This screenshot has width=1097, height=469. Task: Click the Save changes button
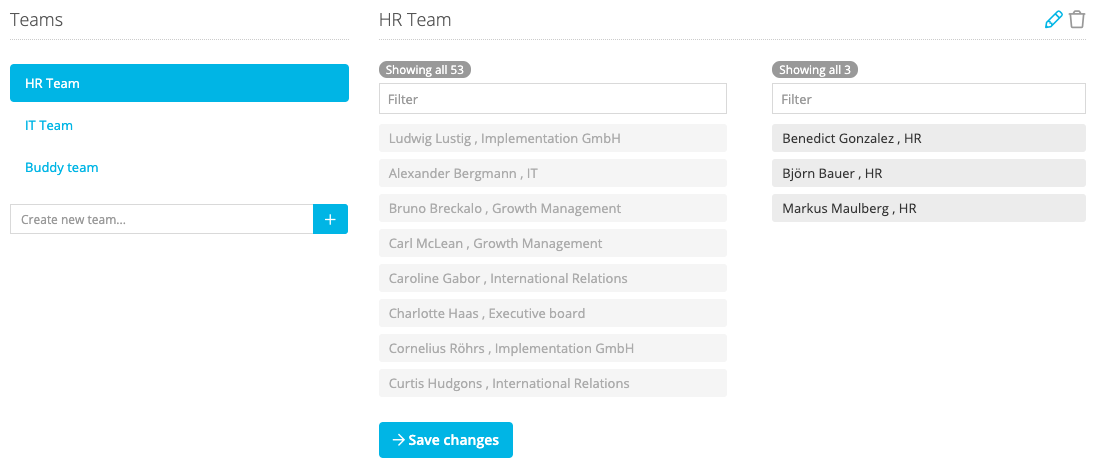[x=446, y=440]
